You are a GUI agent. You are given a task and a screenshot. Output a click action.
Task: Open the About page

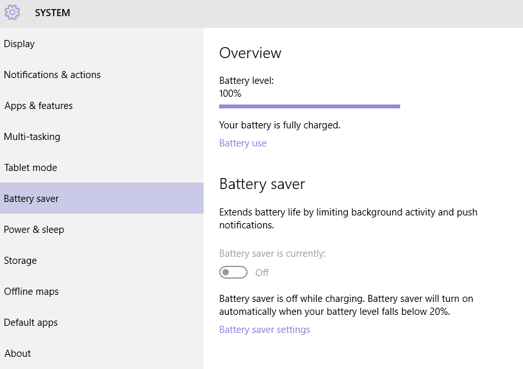pos(102,353)
